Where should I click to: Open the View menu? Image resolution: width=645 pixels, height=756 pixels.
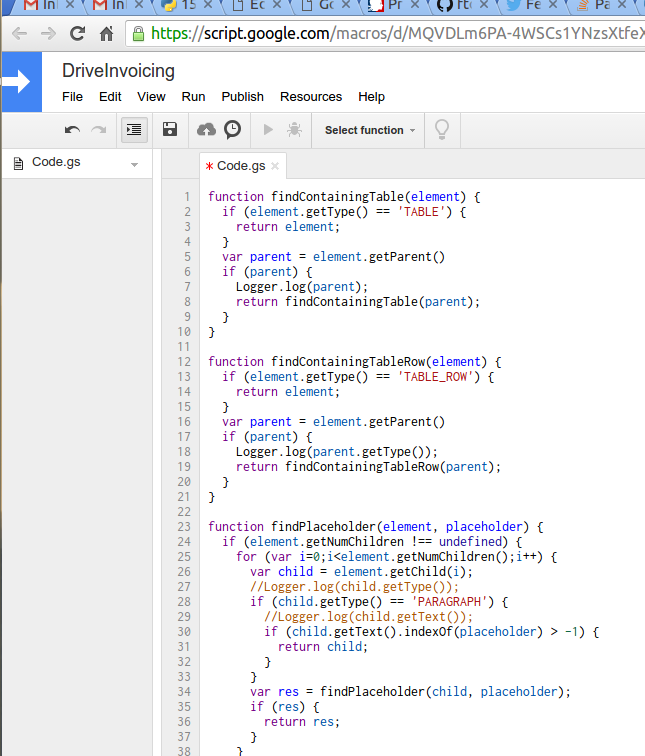coord(151,97)
